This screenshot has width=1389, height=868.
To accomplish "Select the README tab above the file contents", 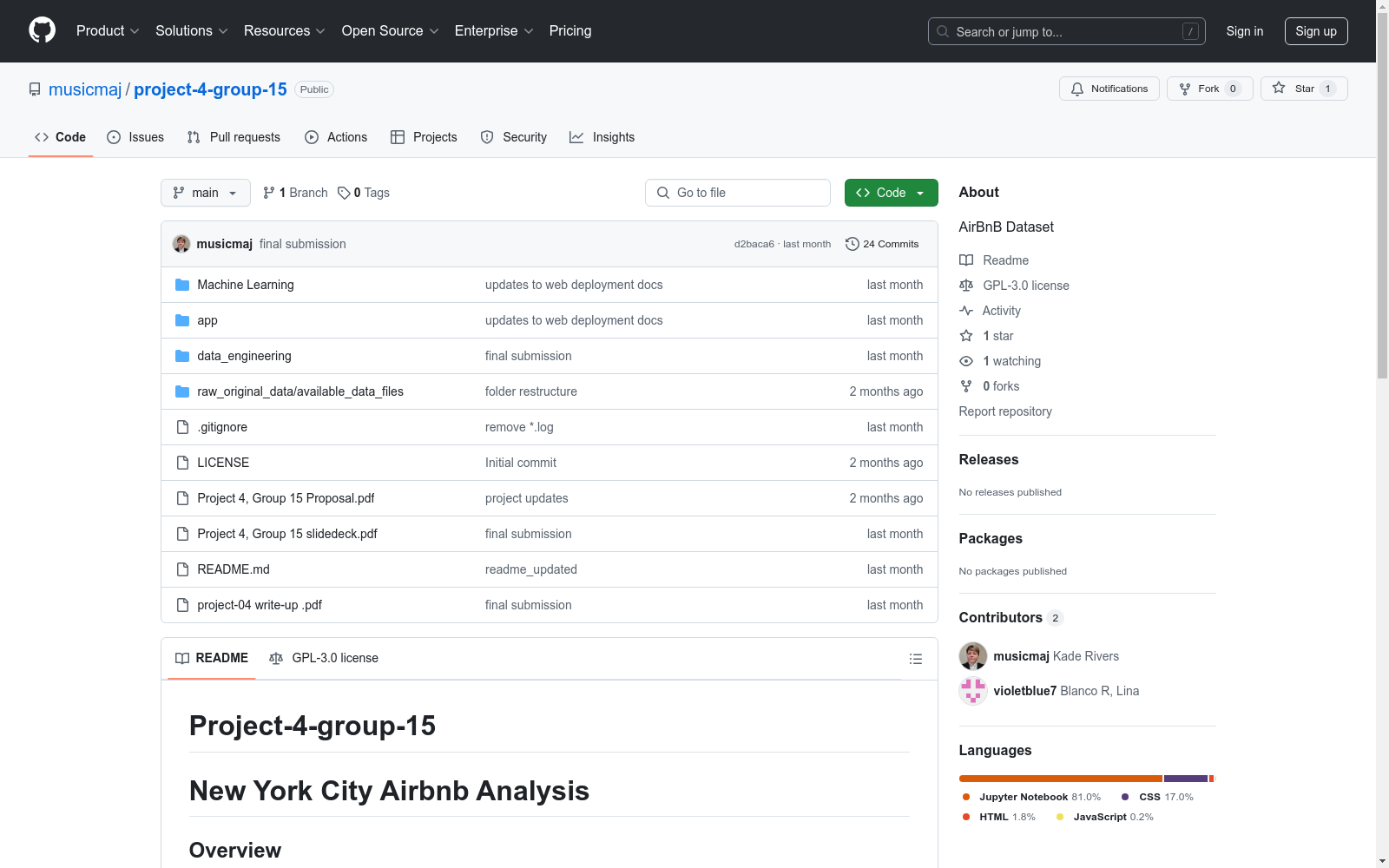I will click(212, 658).
